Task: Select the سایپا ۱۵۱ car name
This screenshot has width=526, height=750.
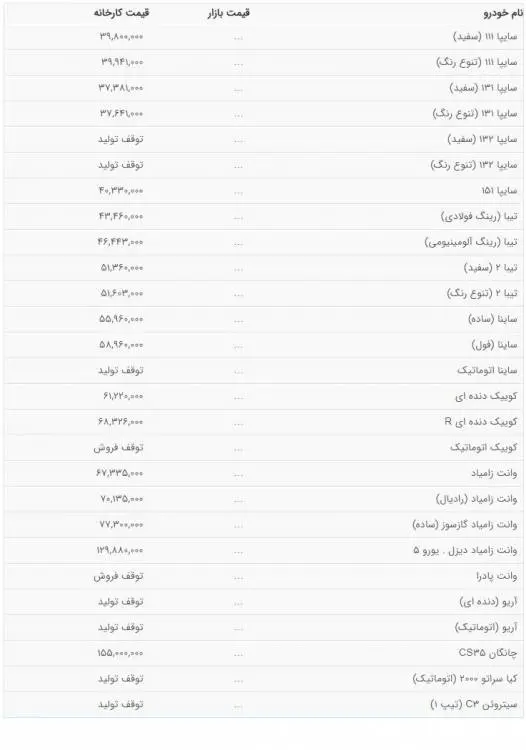Action: (499, 191)
